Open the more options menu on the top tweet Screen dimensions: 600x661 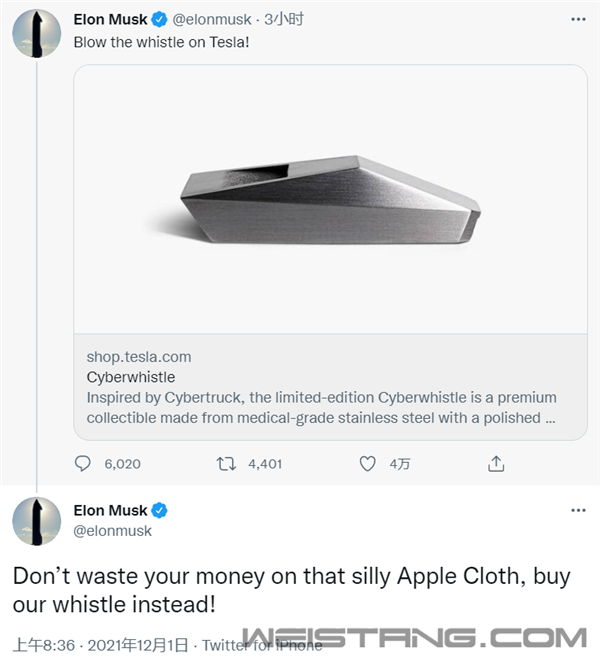(x=578, y=19)
